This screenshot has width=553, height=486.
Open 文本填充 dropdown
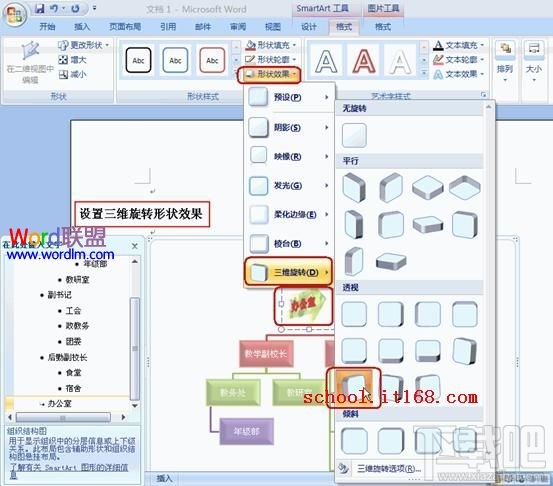tap(458, 45)
